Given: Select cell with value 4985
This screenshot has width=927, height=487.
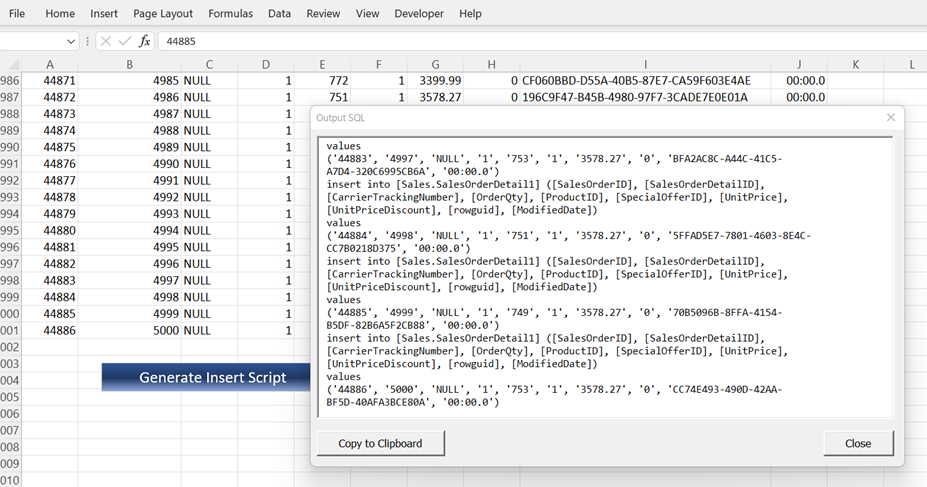Looking at the screenshot, I should 129,80.
